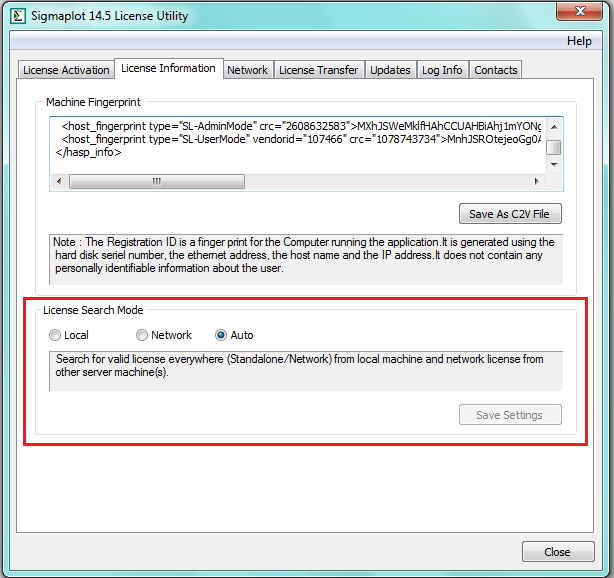Viewport: 614px width, 578px height.
Task: Open the Log Info tab
Action: (442, 70)
